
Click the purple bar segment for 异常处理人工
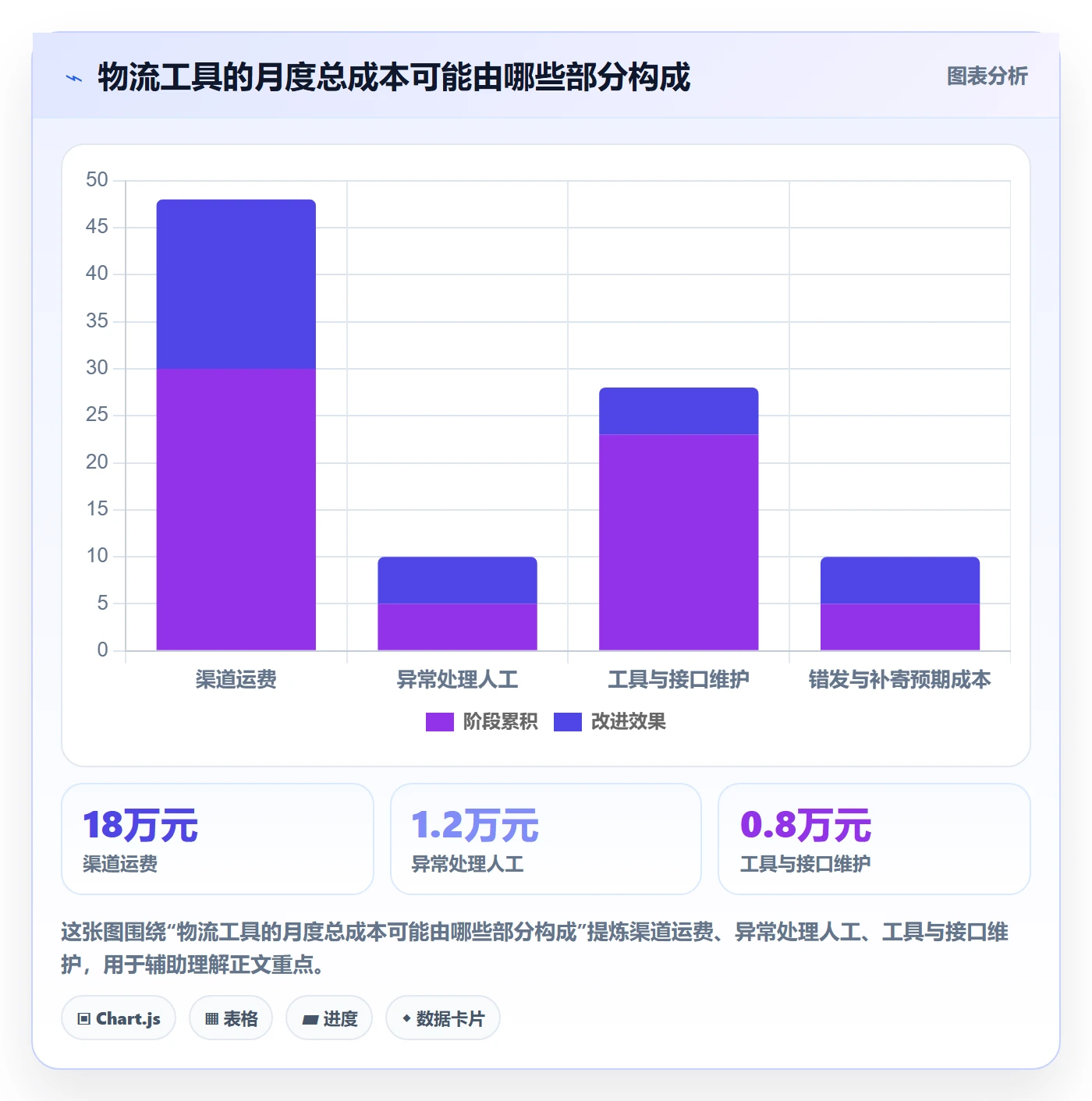pyautogui.click(x=458, y=627)
